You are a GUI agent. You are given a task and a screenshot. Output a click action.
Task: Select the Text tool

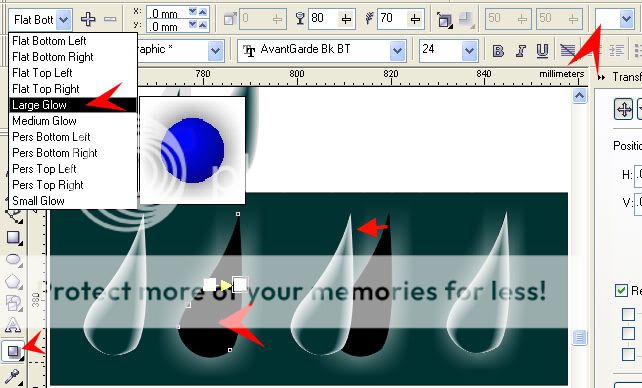coord(13,325)
